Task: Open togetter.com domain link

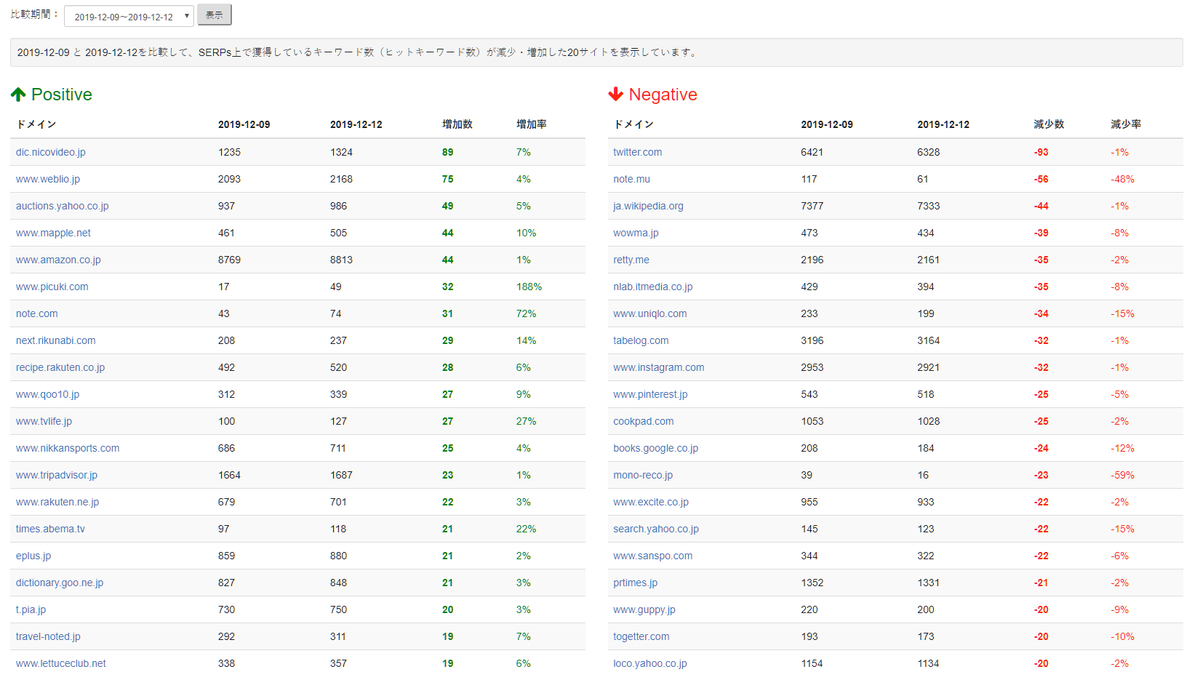Action: coord(642,637)
